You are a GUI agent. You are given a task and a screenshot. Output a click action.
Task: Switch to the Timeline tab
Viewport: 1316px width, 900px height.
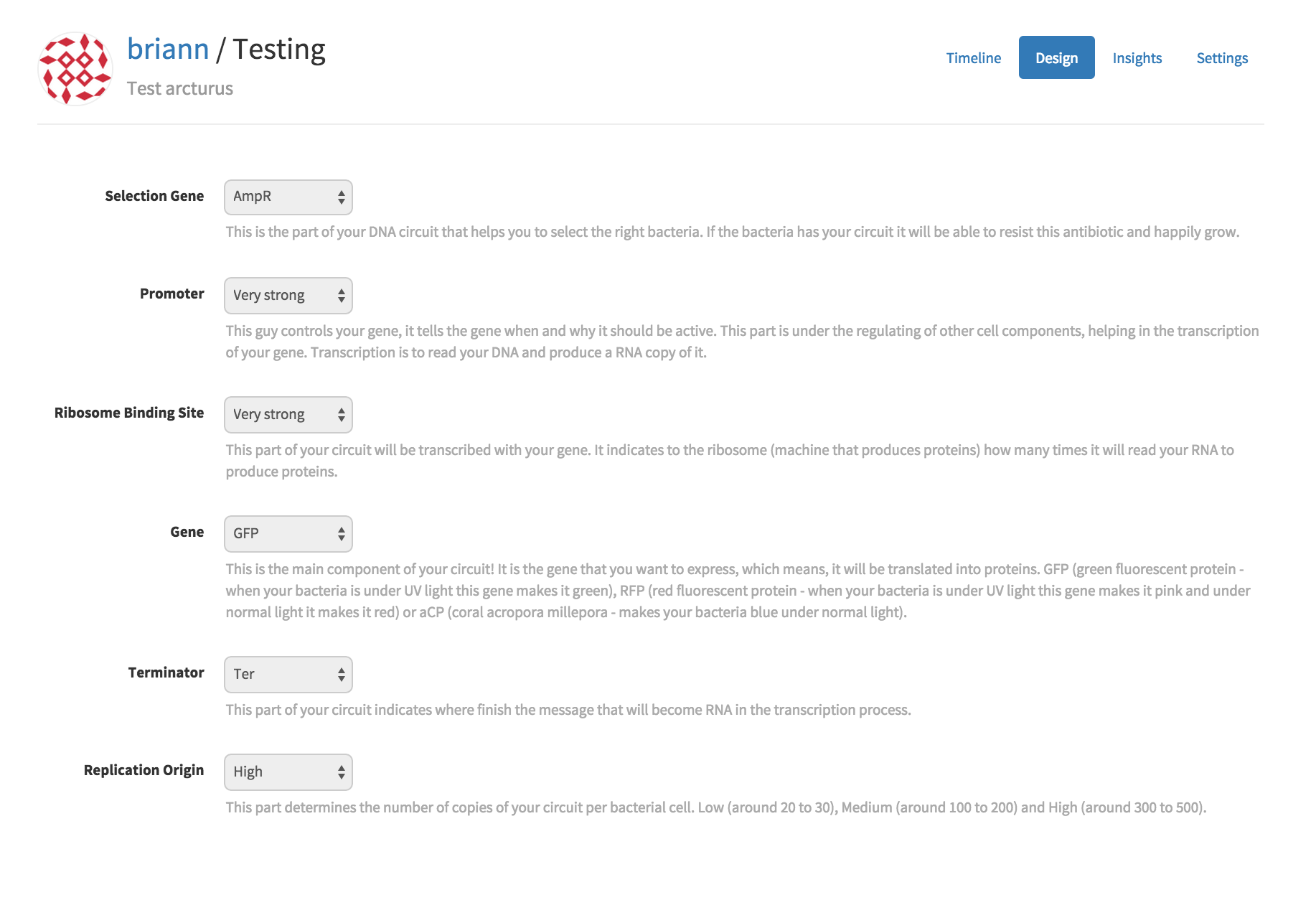tap(973, 58)
